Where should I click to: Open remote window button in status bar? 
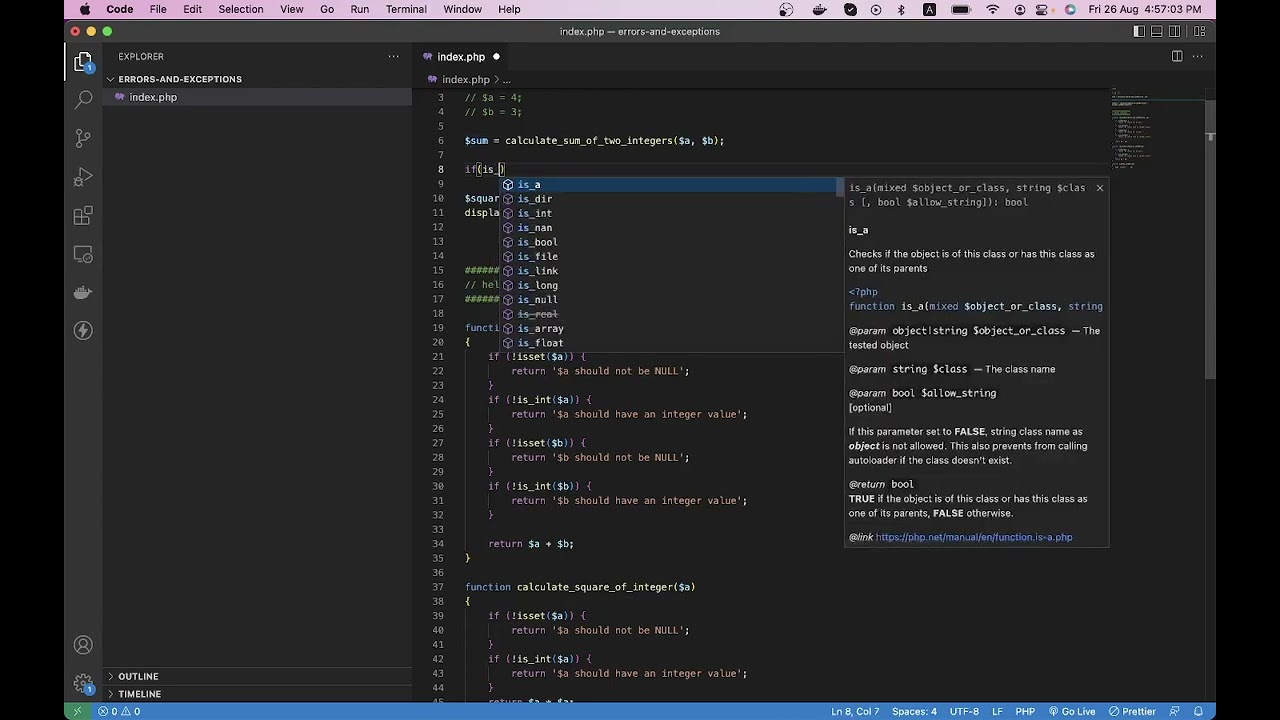pos(78,711)
